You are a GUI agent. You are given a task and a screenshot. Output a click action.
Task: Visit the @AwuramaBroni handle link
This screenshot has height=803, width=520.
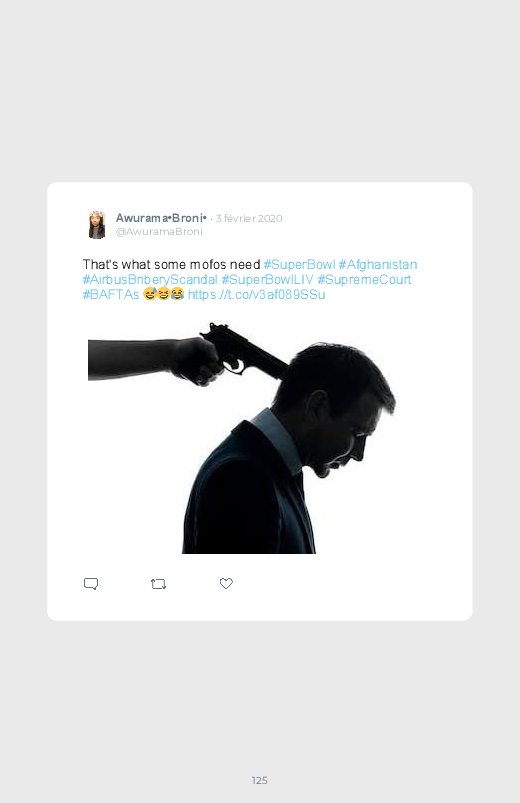click(x=159, y=231)
